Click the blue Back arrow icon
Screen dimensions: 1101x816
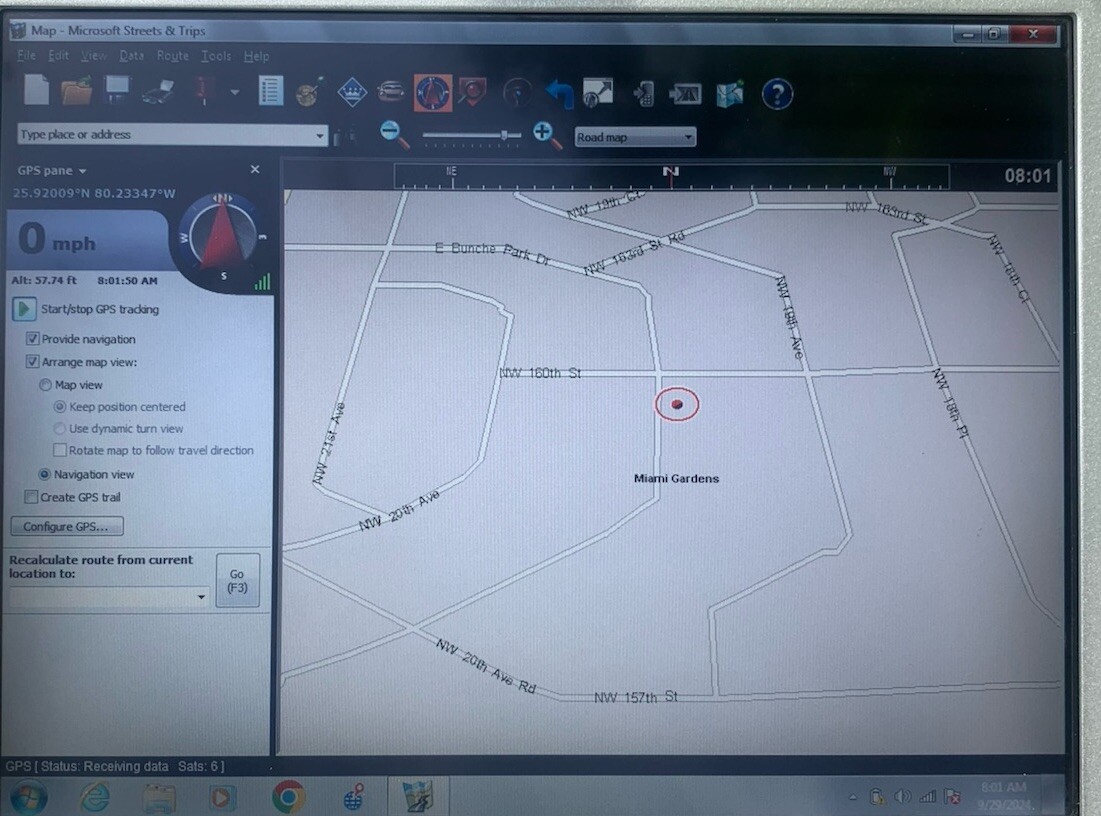tap(559, 93)
